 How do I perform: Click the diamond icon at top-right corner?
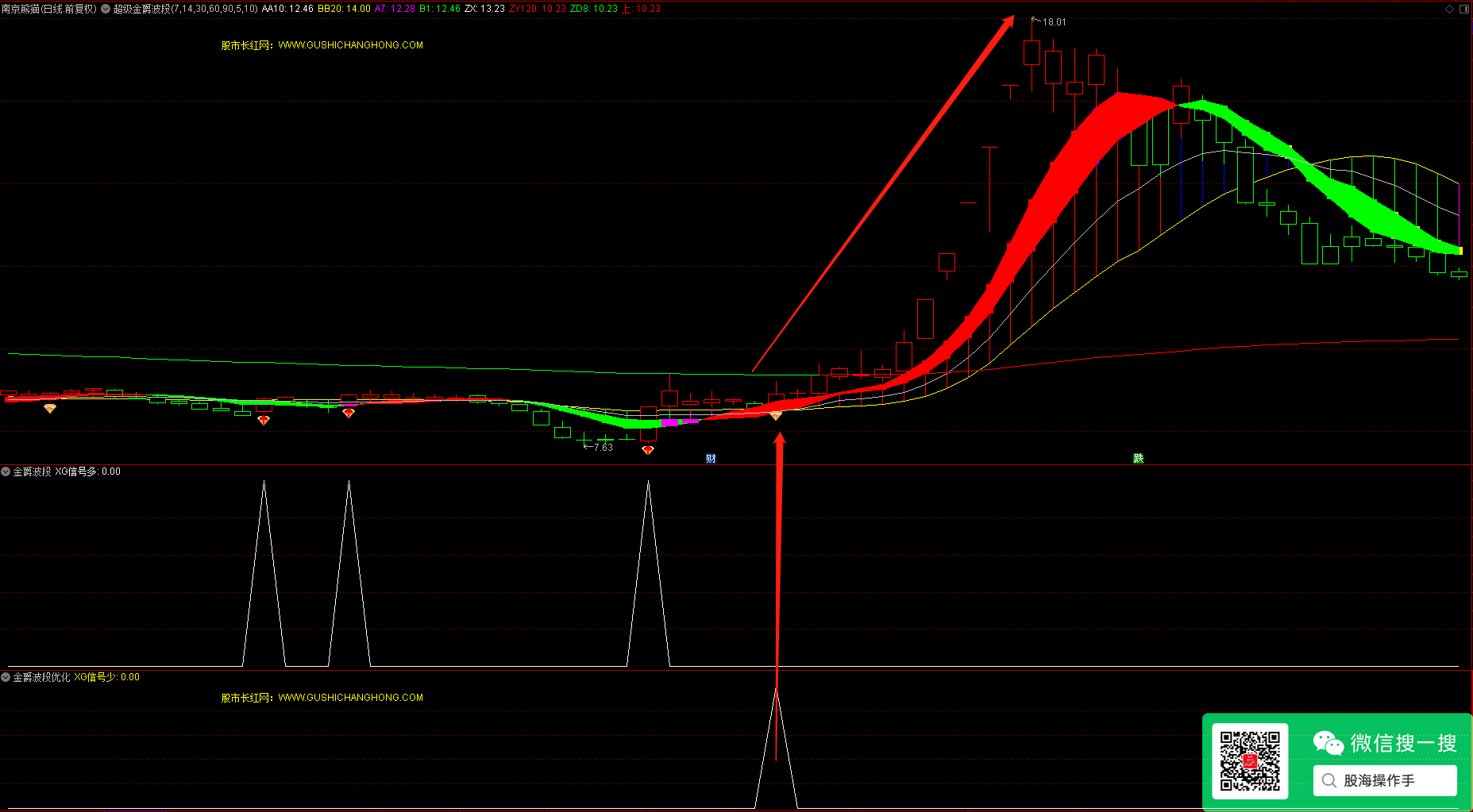[1449, 9]
